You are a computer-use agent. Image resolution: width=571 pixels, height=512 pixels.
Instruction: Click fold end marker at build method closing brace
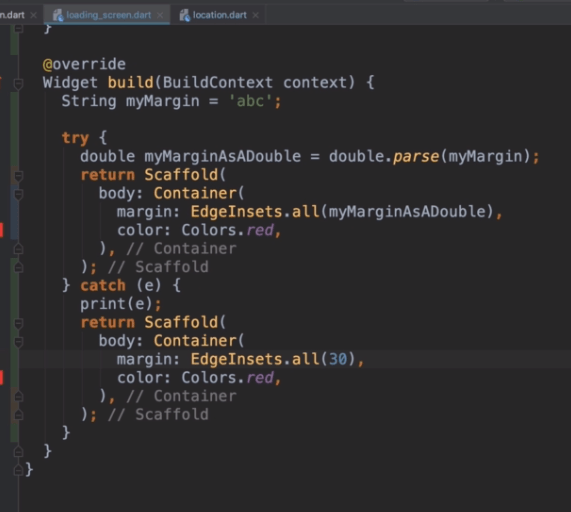point(18,452)
